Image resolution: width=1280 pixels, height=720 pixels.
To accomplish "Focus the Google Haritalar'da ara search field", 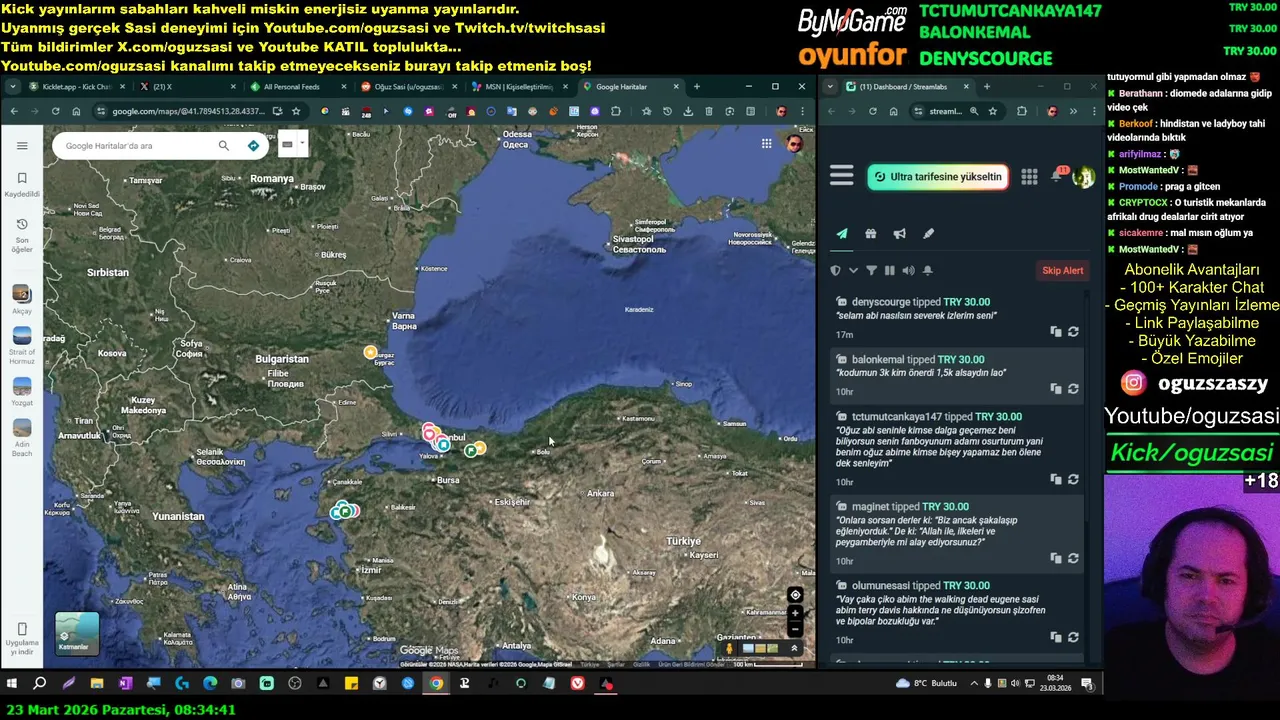I will [138, 146].
